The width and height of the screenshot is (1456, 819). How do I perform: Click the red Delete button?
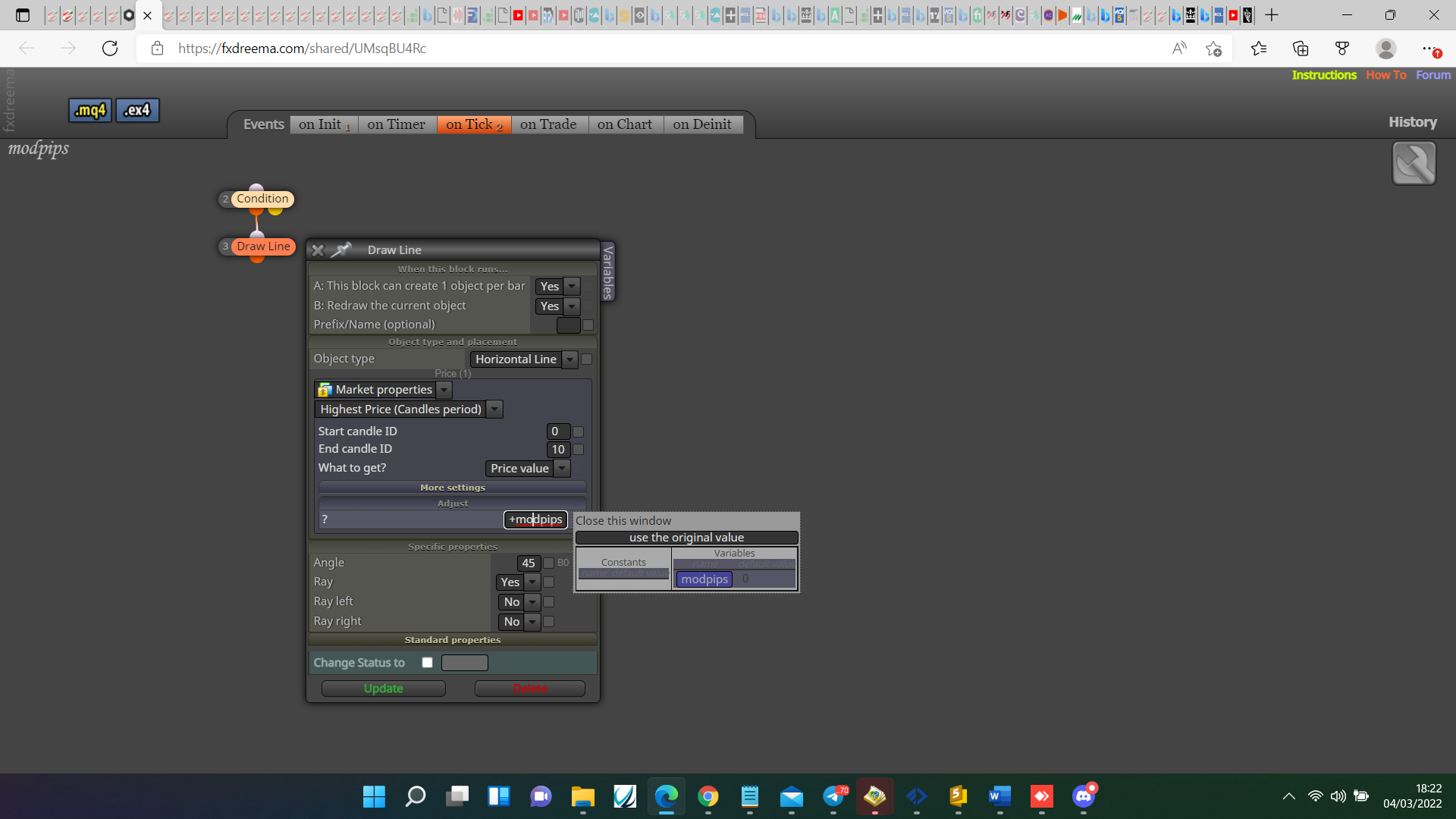click(530, 689)
